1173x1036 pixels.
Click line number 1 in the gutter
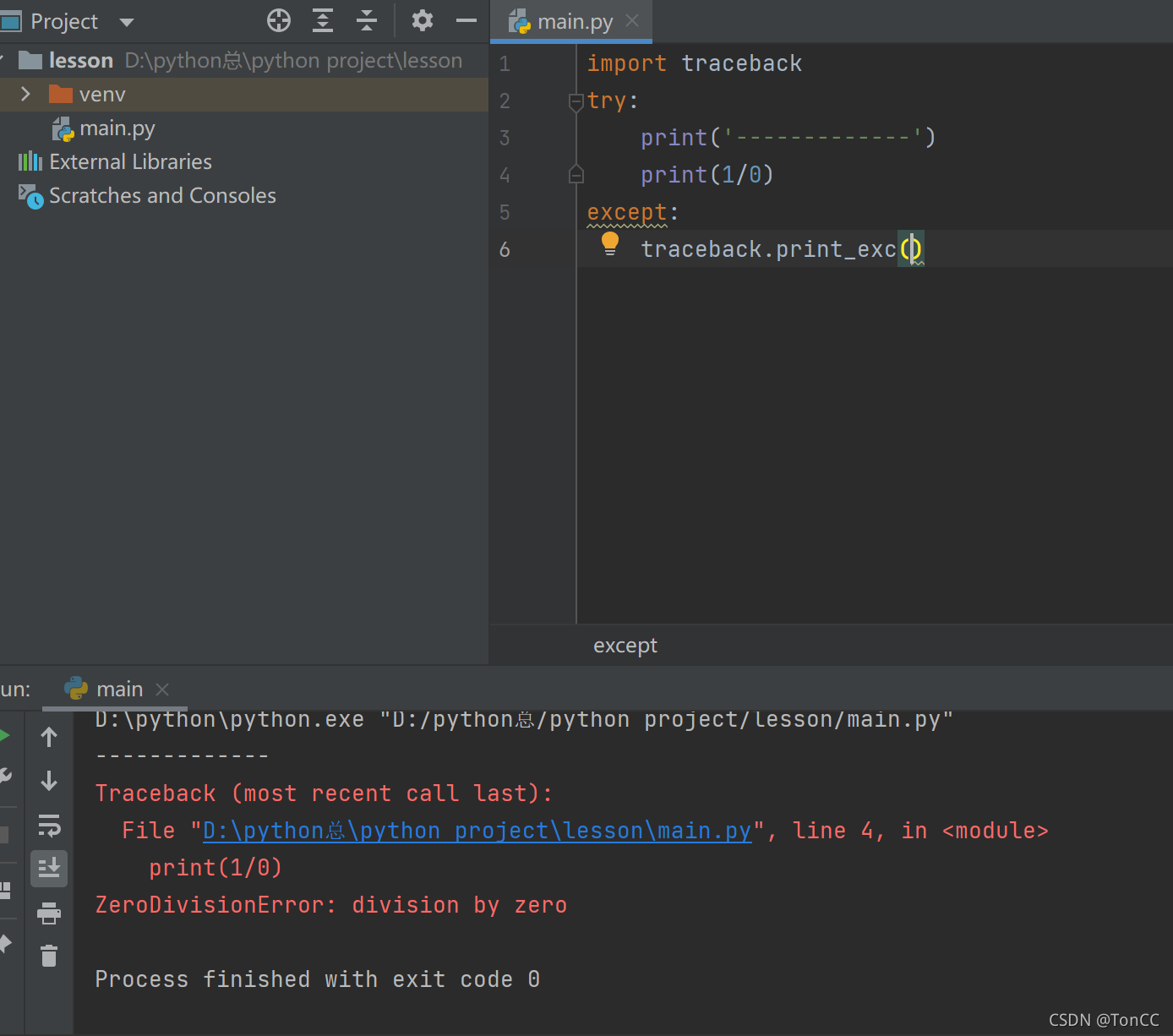(505, 64)
